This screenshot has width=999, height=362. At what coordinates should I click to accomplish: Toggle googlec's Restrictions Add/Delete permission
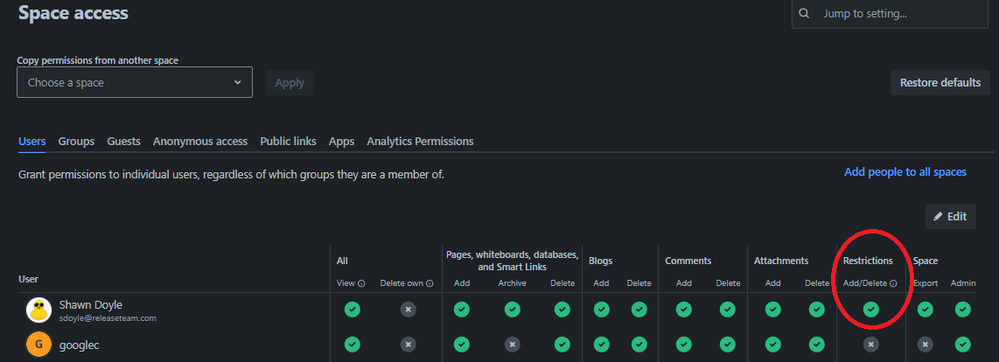tap(870, 345)
